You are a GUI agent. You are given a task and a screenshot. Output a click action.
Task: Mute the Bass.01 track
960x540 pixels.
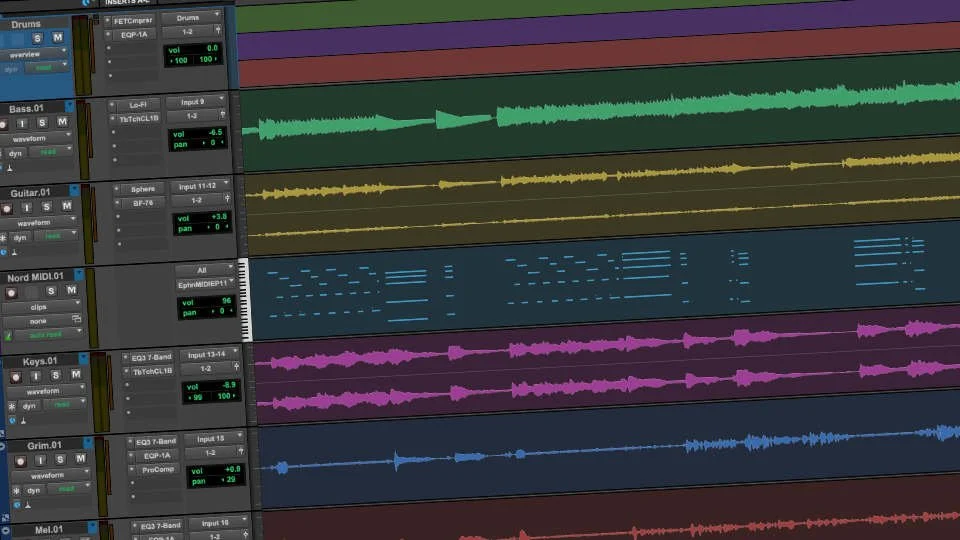tap(62, 122)
